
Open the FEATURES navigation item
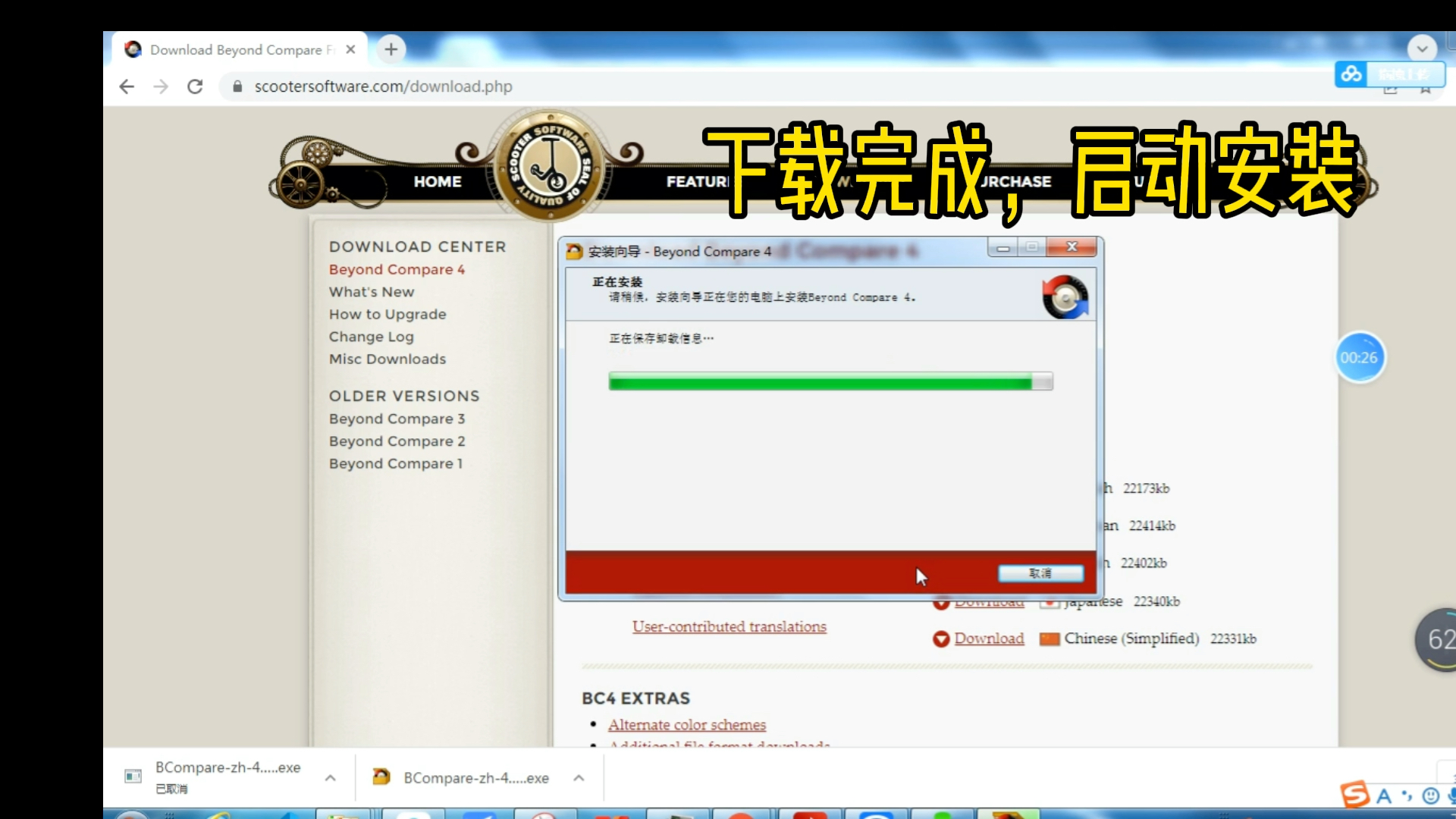[x=697, y=181]
